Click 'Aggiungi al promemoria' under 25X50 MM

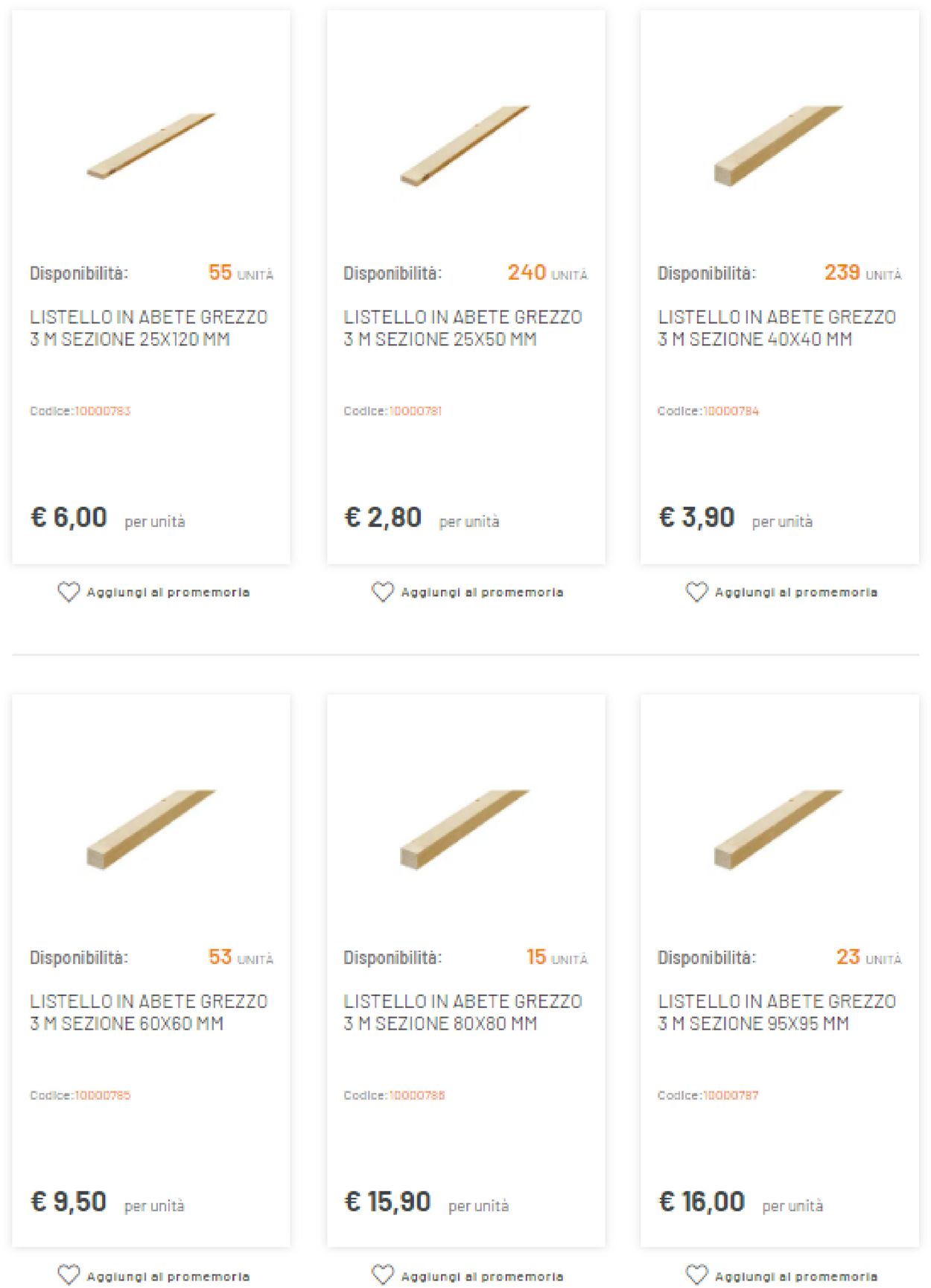pyautogui.click(x=482, y=593)
